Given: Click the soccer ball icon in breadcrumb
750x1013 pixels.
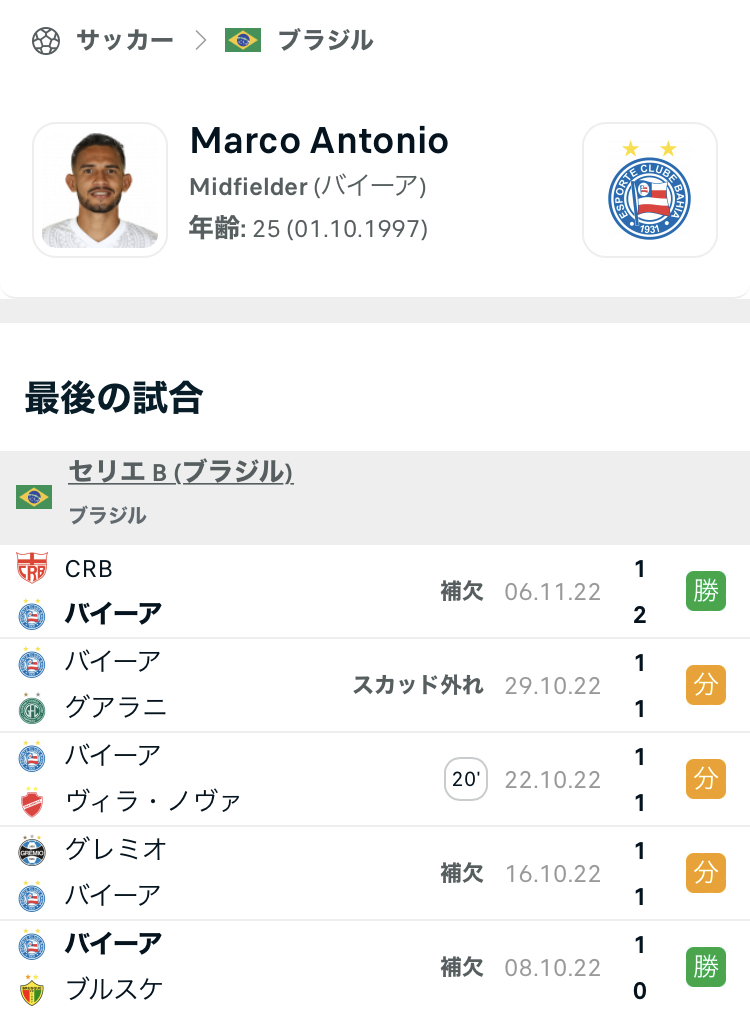Looking at the screenshot, I should 46,40.
